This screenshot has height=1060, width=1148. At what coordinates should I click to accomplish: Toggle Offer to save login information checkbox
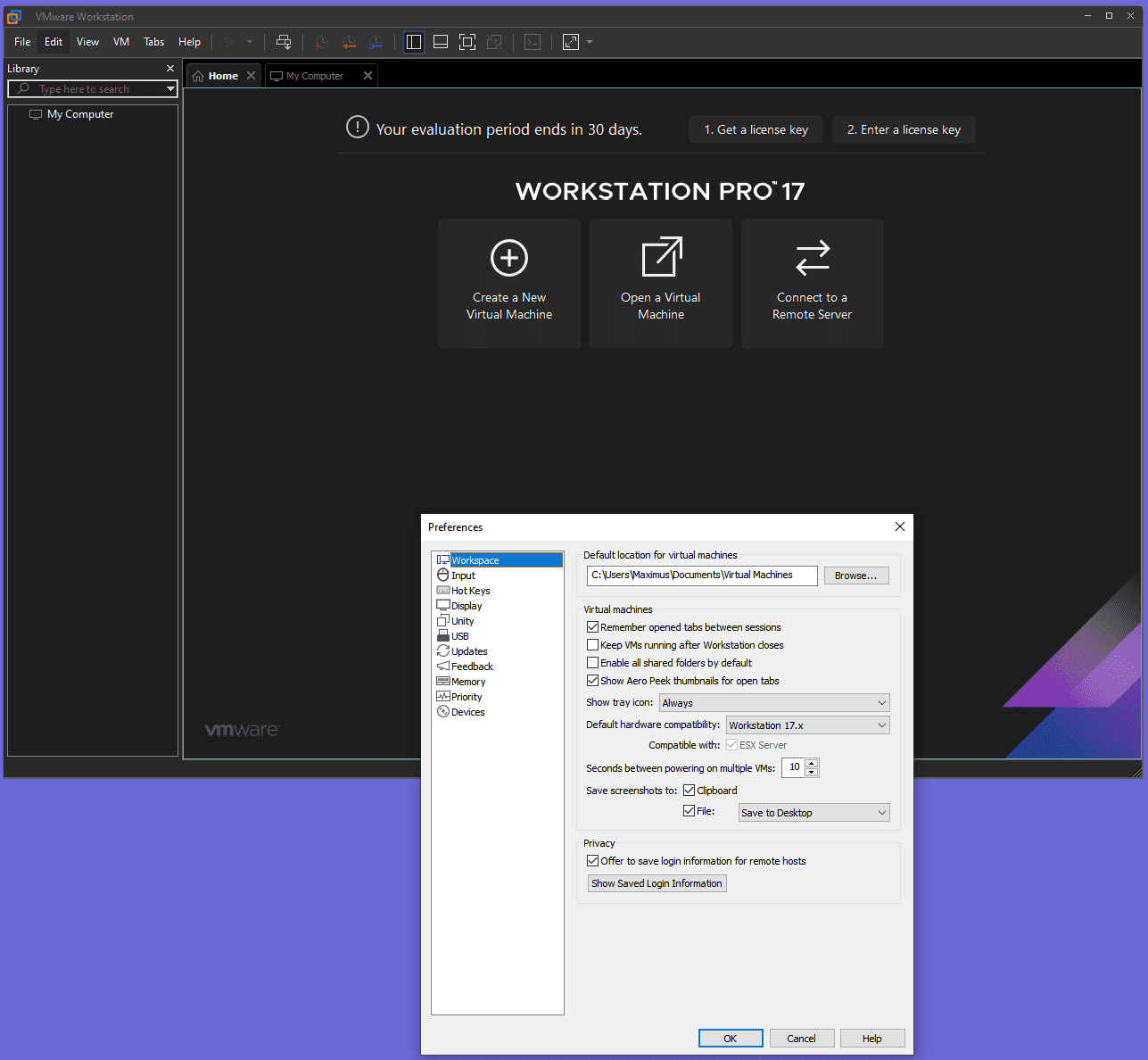[592, 861]
